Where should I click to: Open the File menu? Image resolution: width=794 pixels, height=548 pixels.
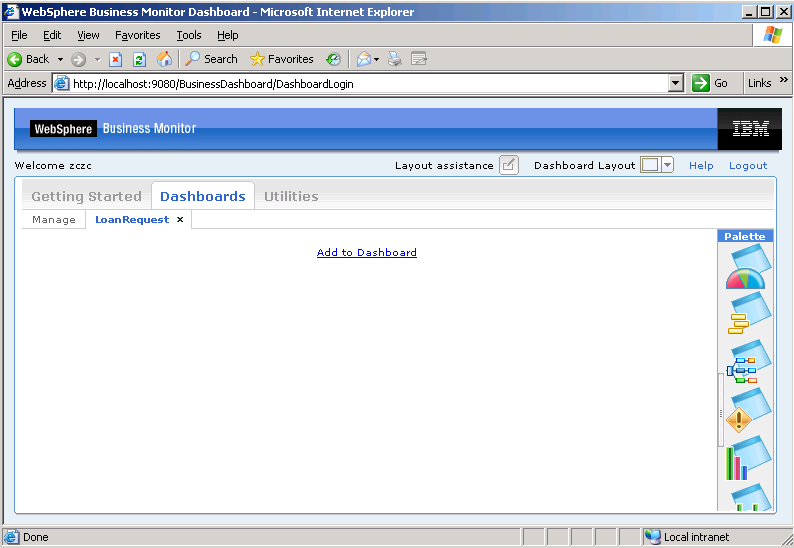tap(19, 35)
